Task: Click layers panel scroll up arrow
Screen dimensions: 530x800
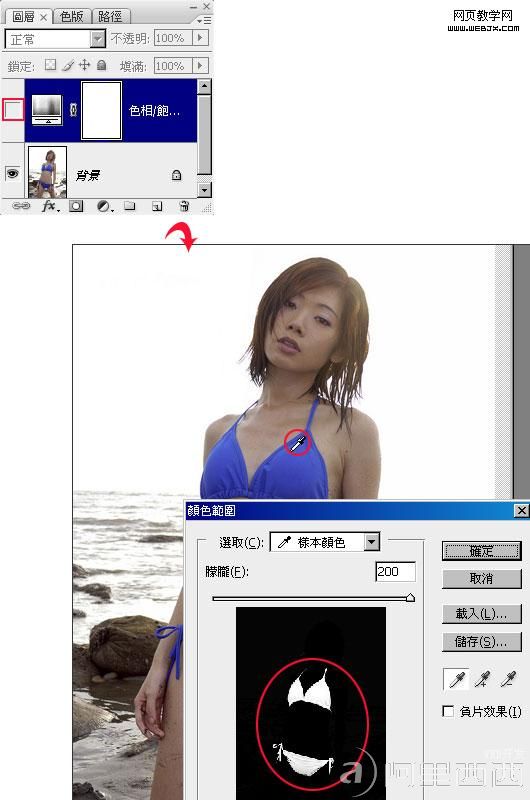Action: pyautogui.click(x=204, y=86)
